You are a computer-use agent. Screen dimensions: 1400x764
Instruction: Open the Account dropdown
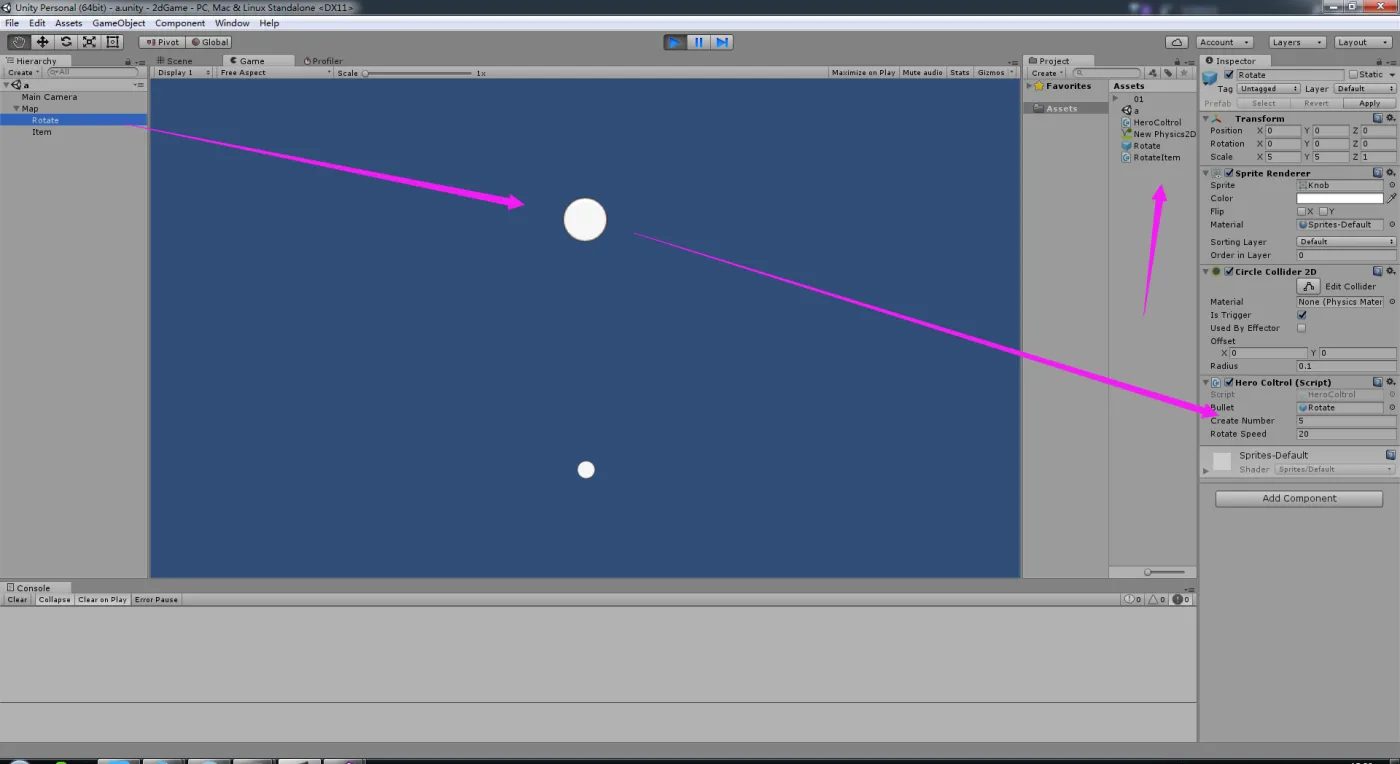1224,42
